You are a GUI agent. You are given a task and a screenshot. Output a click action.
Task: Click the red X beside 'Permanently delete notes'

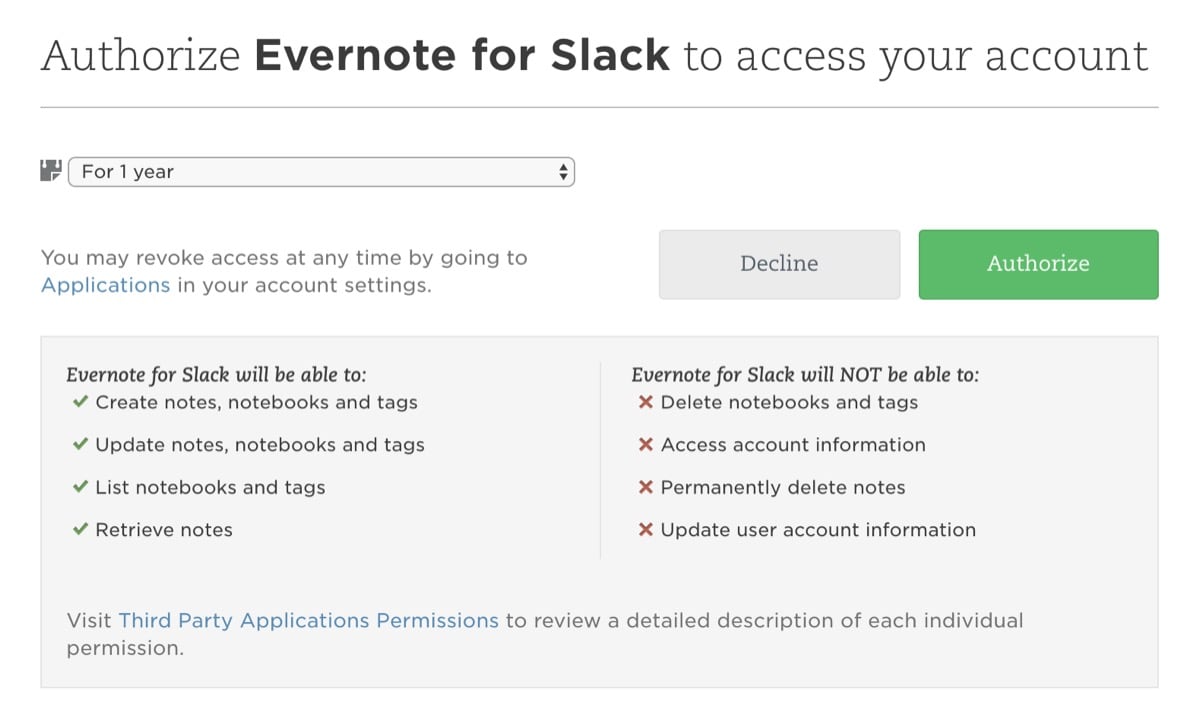point(646,488)
